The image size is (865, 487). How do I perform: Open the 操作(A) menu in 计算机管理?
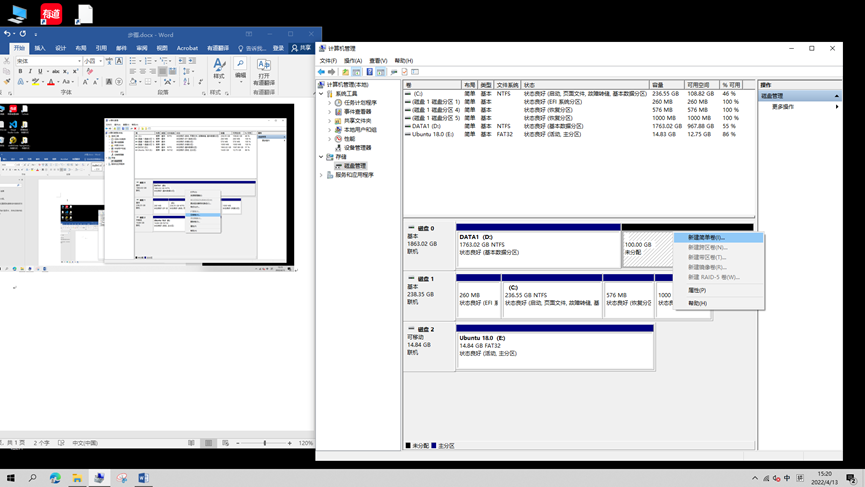click(x=353, y=61)
